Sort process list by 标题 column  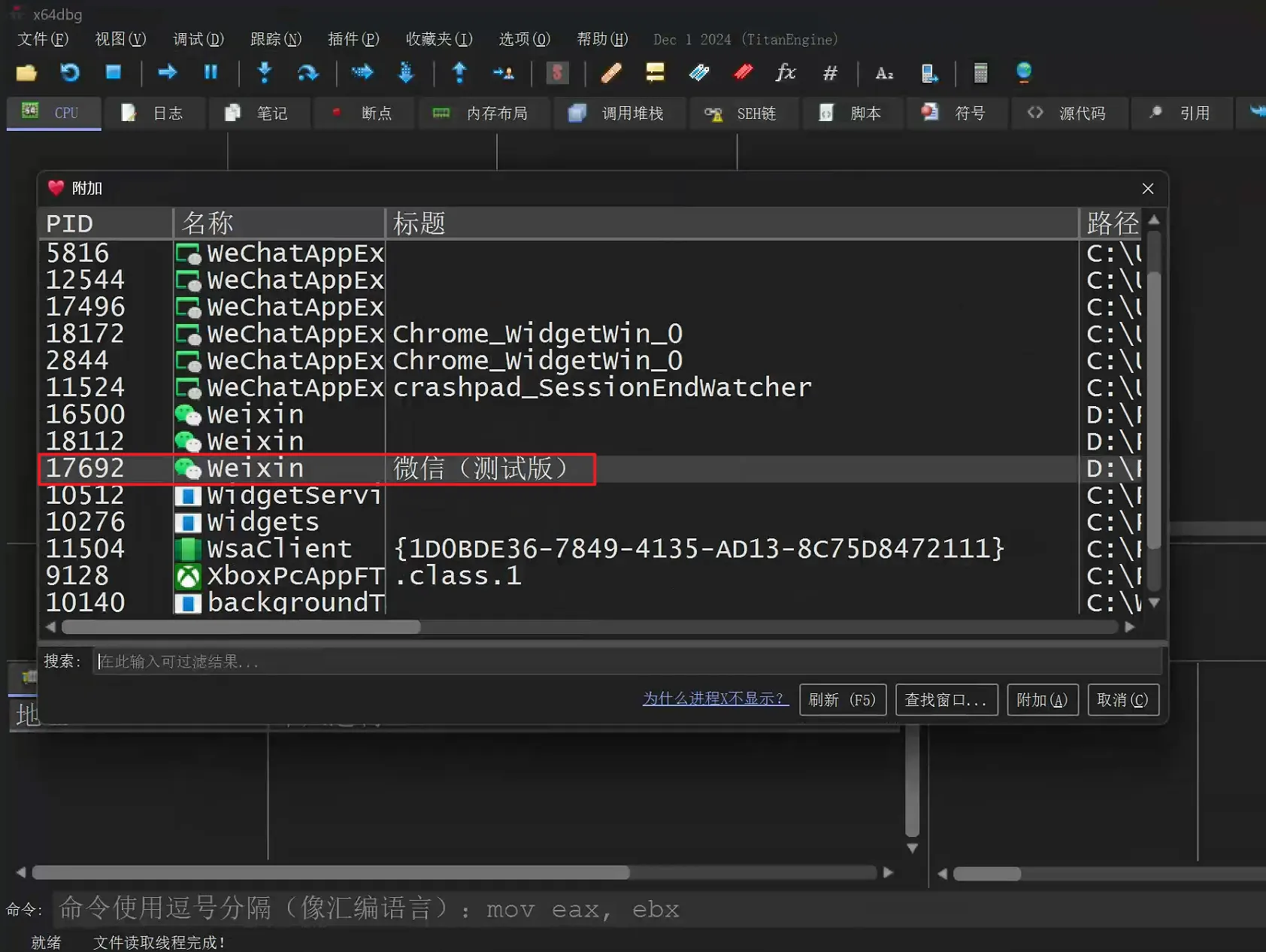(732, 223)
